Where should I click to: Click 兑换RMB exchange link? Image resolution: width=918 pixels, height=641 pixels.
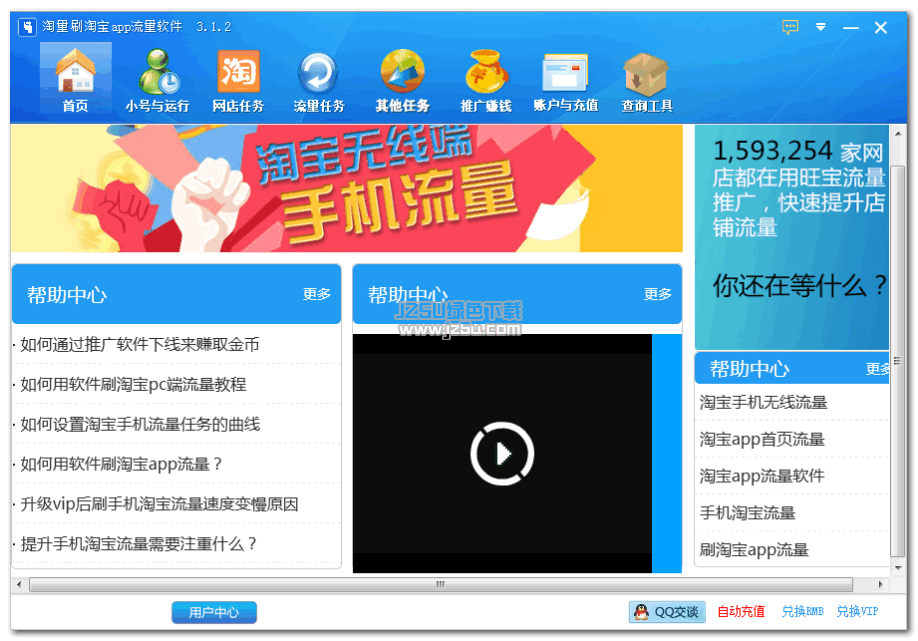tap(803, 612)
